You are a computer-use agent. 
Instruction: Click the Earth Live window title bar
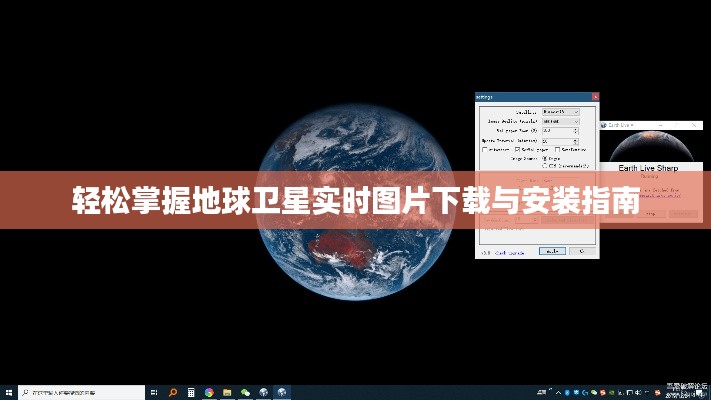[650, 125]
